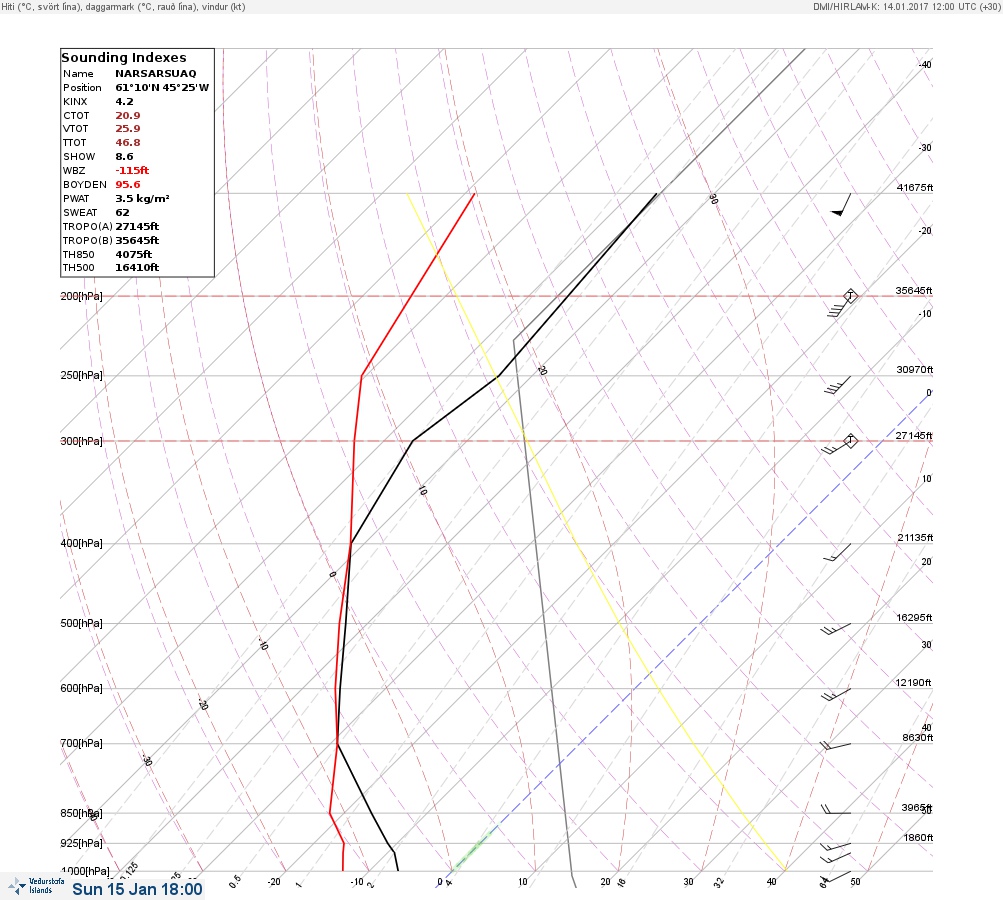Viewport: 1003px width, 900px height.
Task: Click the TH500 value '16410ft'
Action: [x=137, y=268]
